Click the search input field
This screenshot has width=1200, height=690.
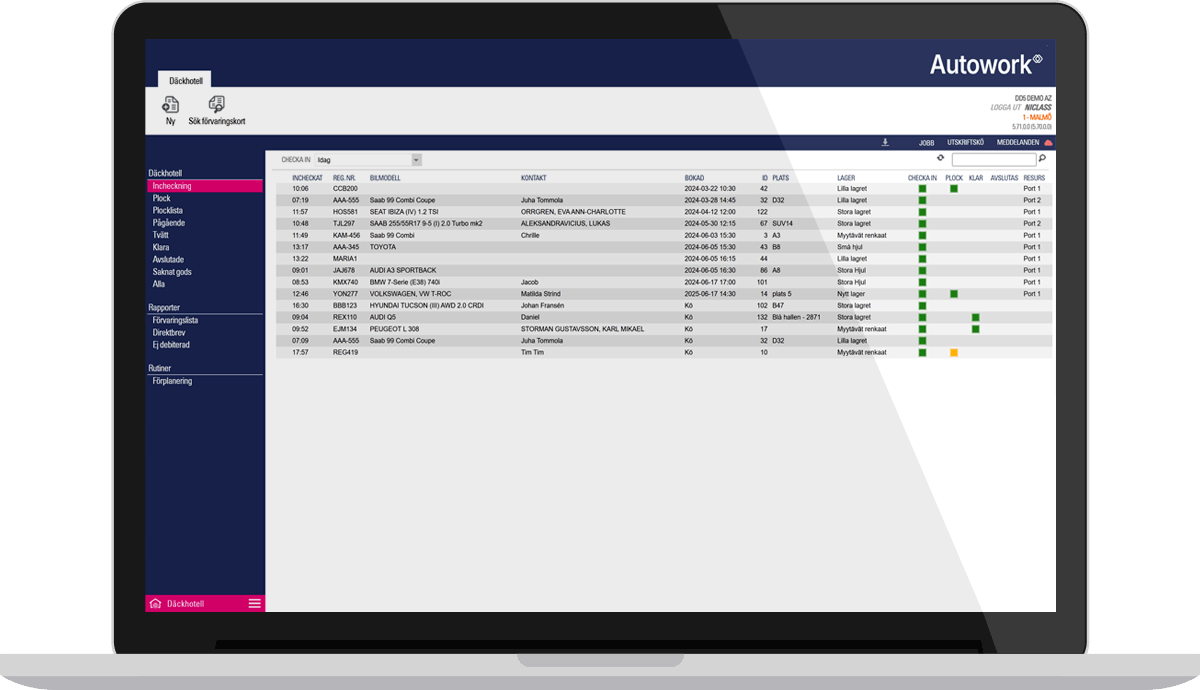pyautogui.click(x=993, y=159)
